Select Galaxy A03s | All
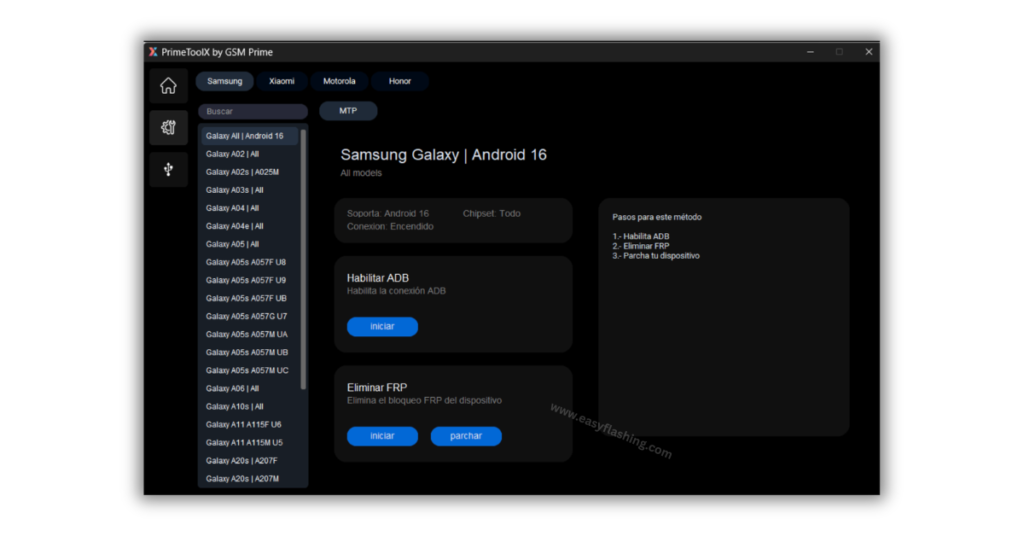This screenshot has width=1024, height=536. [249, 190]
